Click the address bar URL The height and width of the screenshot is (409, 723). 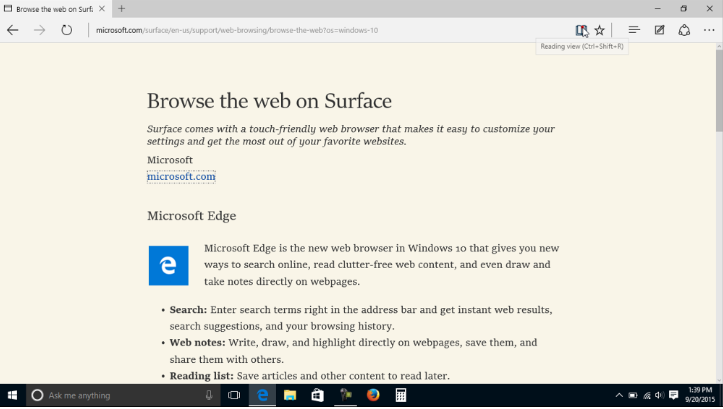pyautogui.click(x=237, y=30)
